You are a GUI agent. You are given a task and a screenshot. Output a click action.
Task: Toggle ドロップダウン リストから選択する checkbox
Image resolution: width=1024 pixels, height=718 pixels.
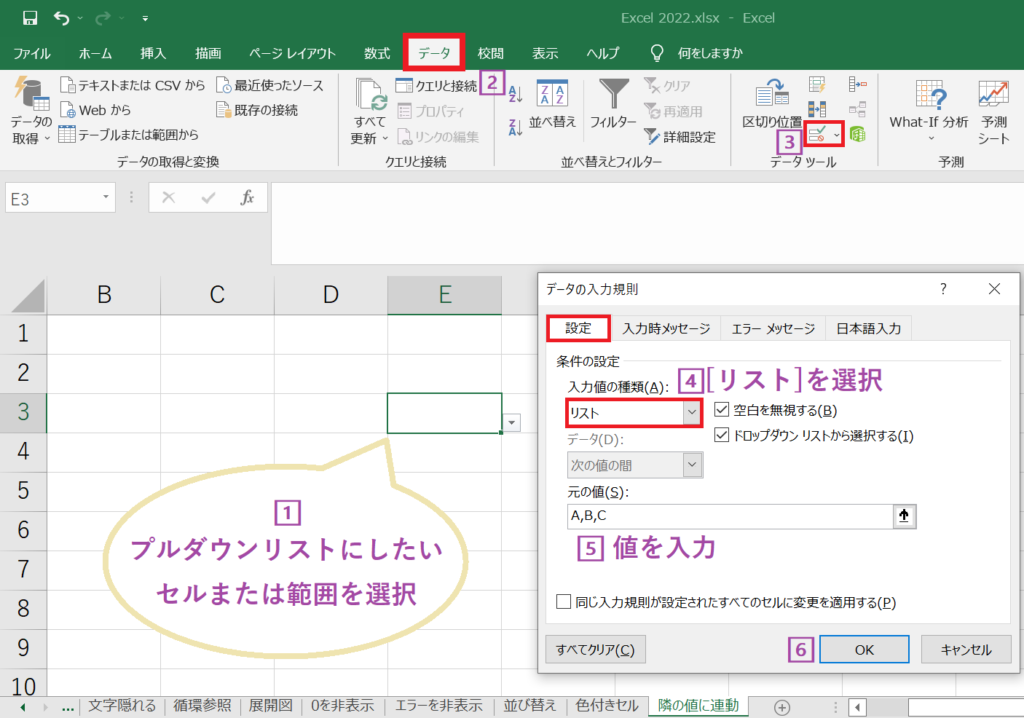pyautogui.click(x=722, y=435)
